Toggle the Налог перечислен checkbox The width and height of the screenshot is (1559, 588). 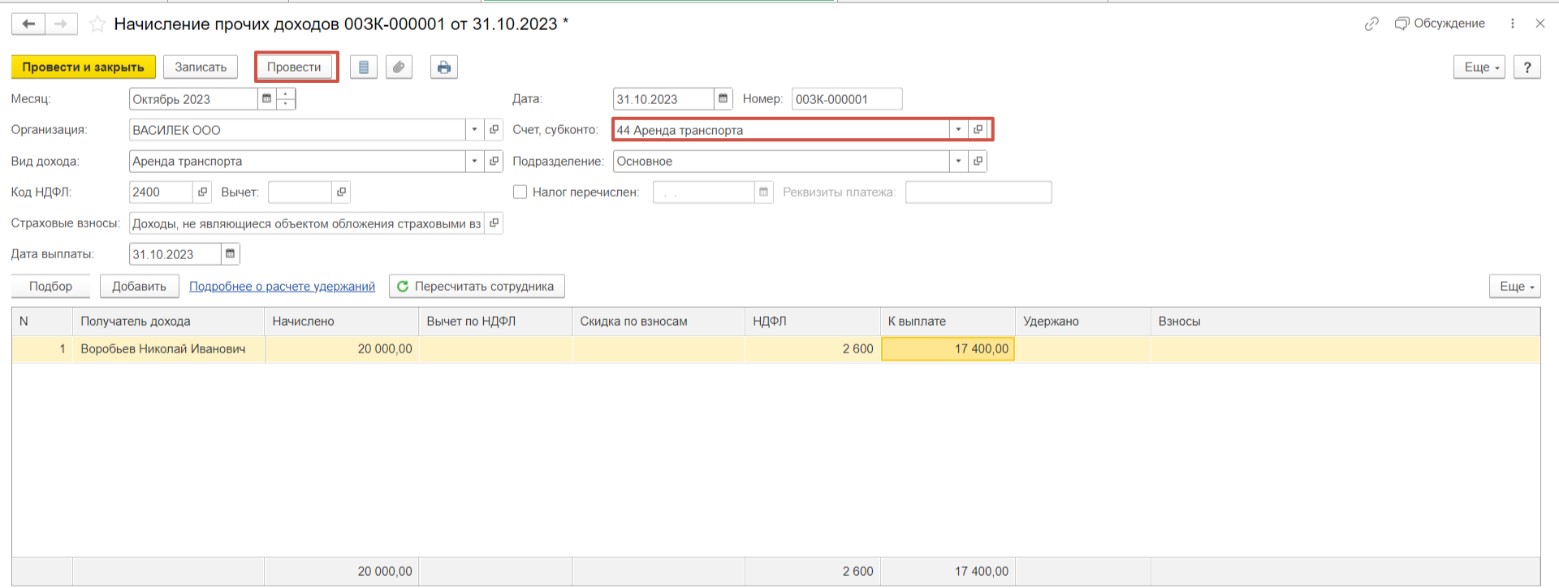click(519, 192)
